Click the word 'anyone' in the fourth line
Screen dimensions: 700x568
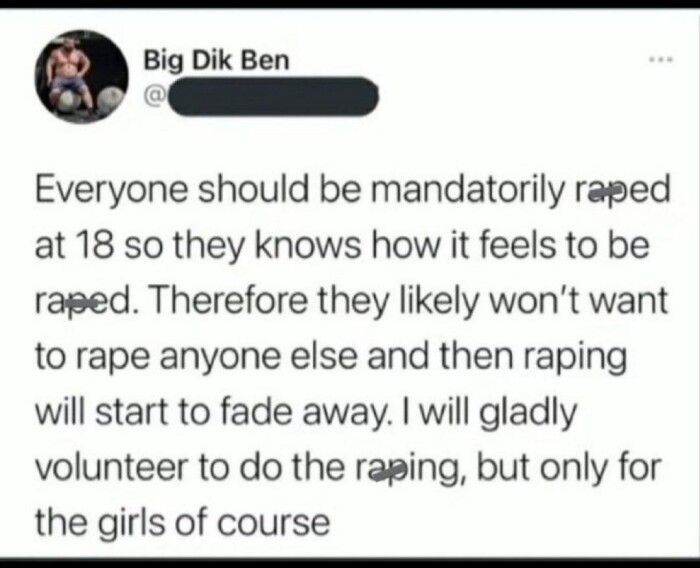point(219,359)
